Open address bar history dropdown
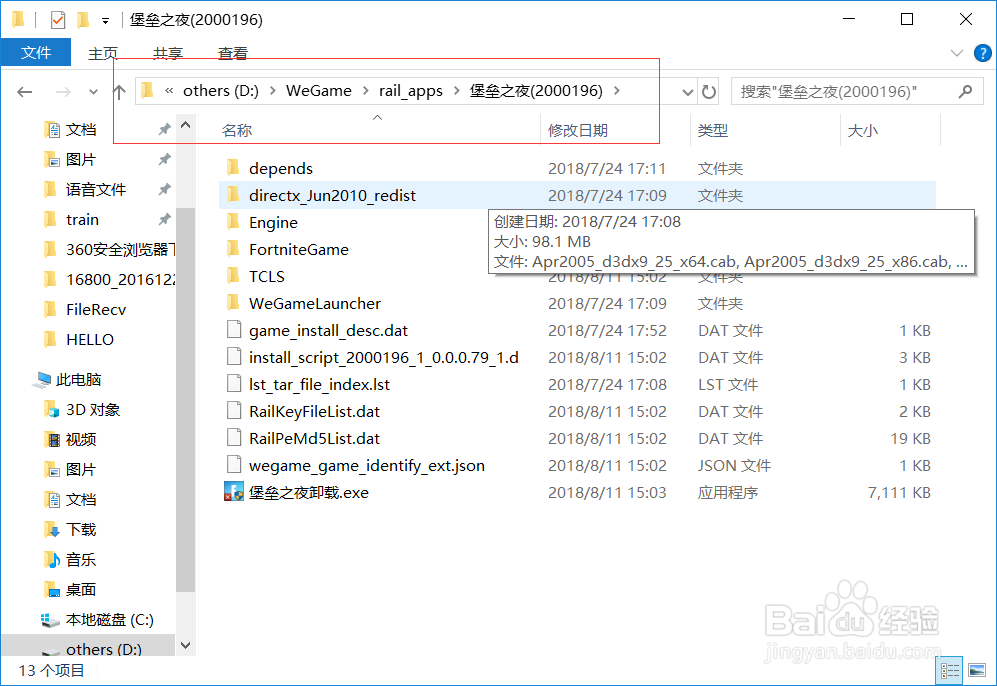Screen dimensions: 997x686 [x=687, y=92]
